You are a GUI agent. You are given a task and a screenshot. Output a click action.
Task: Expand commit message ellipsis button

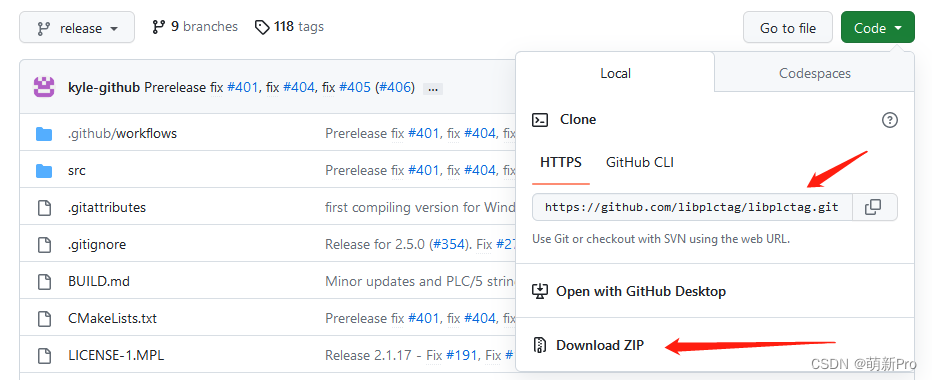[432, 89]
